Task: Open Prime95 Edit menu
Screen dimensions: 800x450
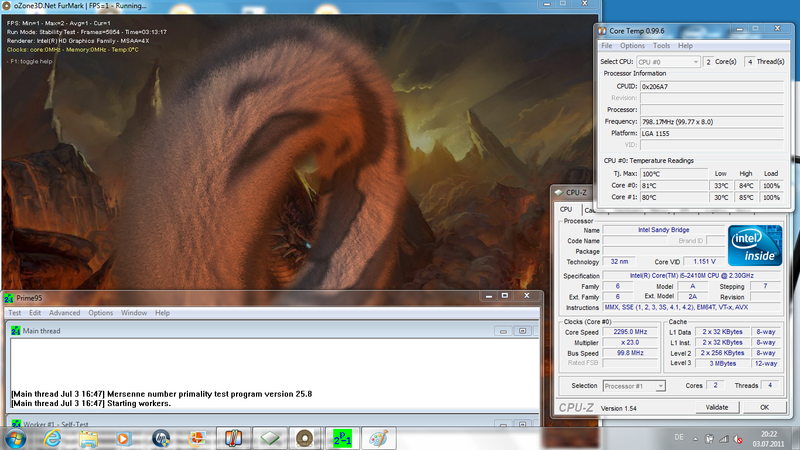Action: coord(35,313)
